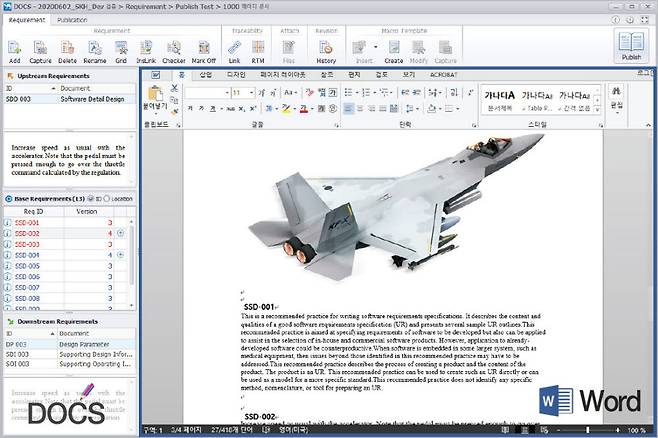This screenshot has height=438, width=658.
Task: Click the Version column header
Action: (x=87, y=211)
